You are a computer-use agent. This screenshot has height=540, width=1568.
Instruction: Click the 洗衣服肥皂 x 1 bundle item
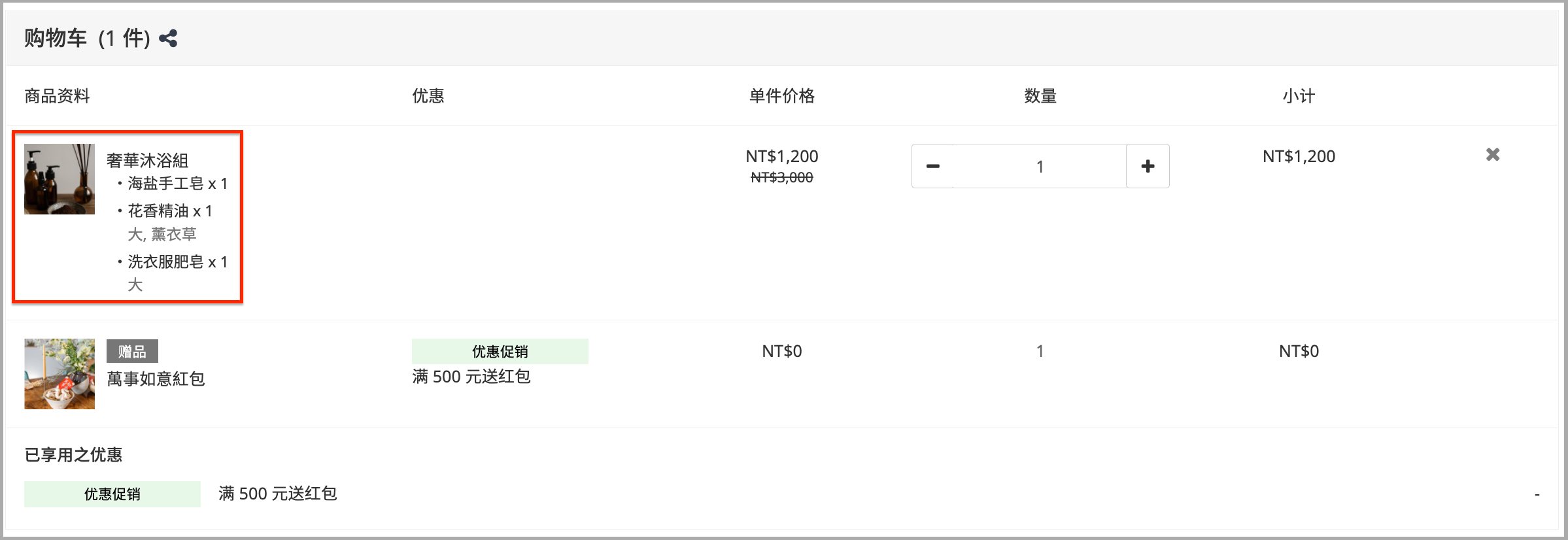click(x=177, y=262)
